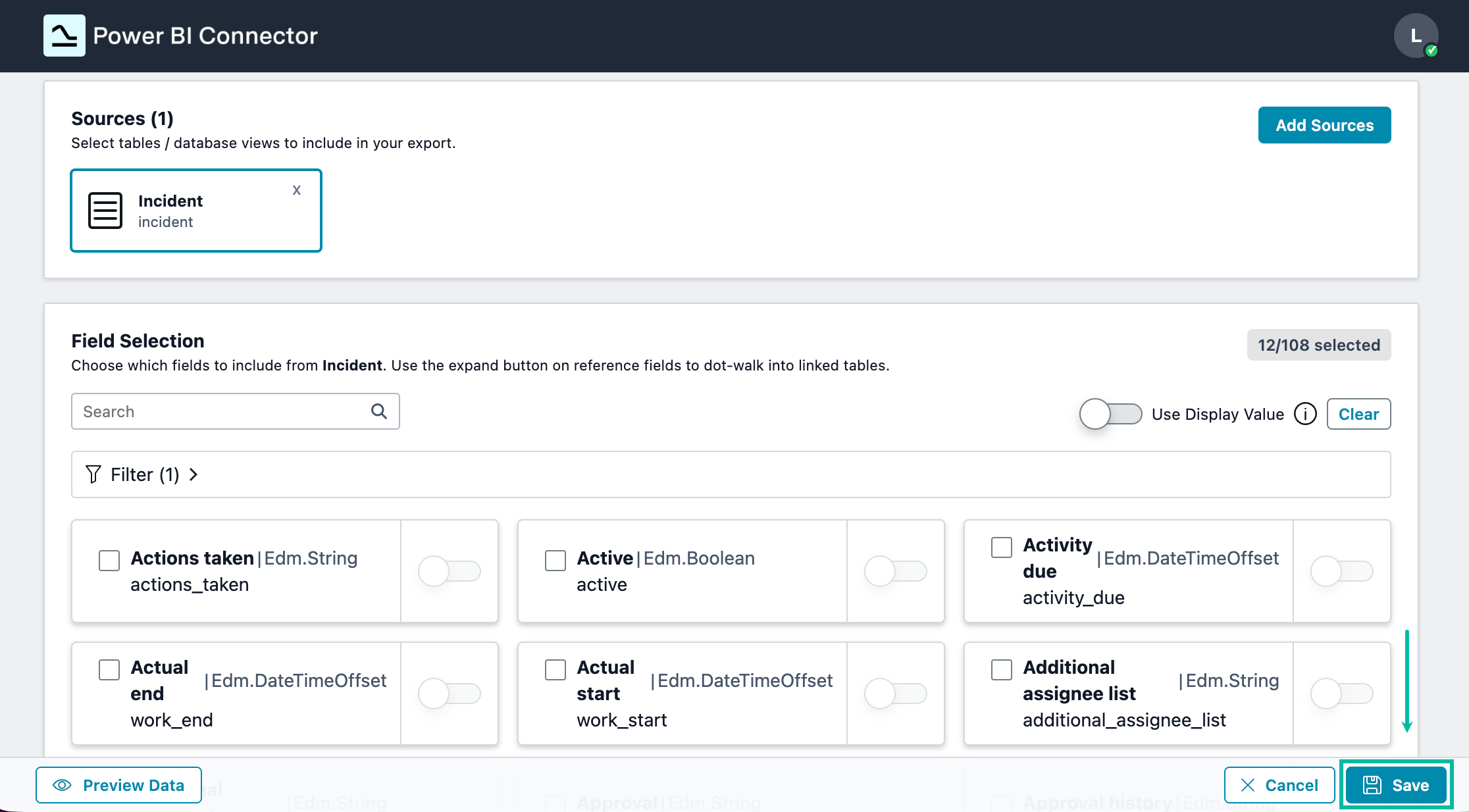Check the Actions taken field checkbox
The image size is (1469, 812).
coord(109,561)
